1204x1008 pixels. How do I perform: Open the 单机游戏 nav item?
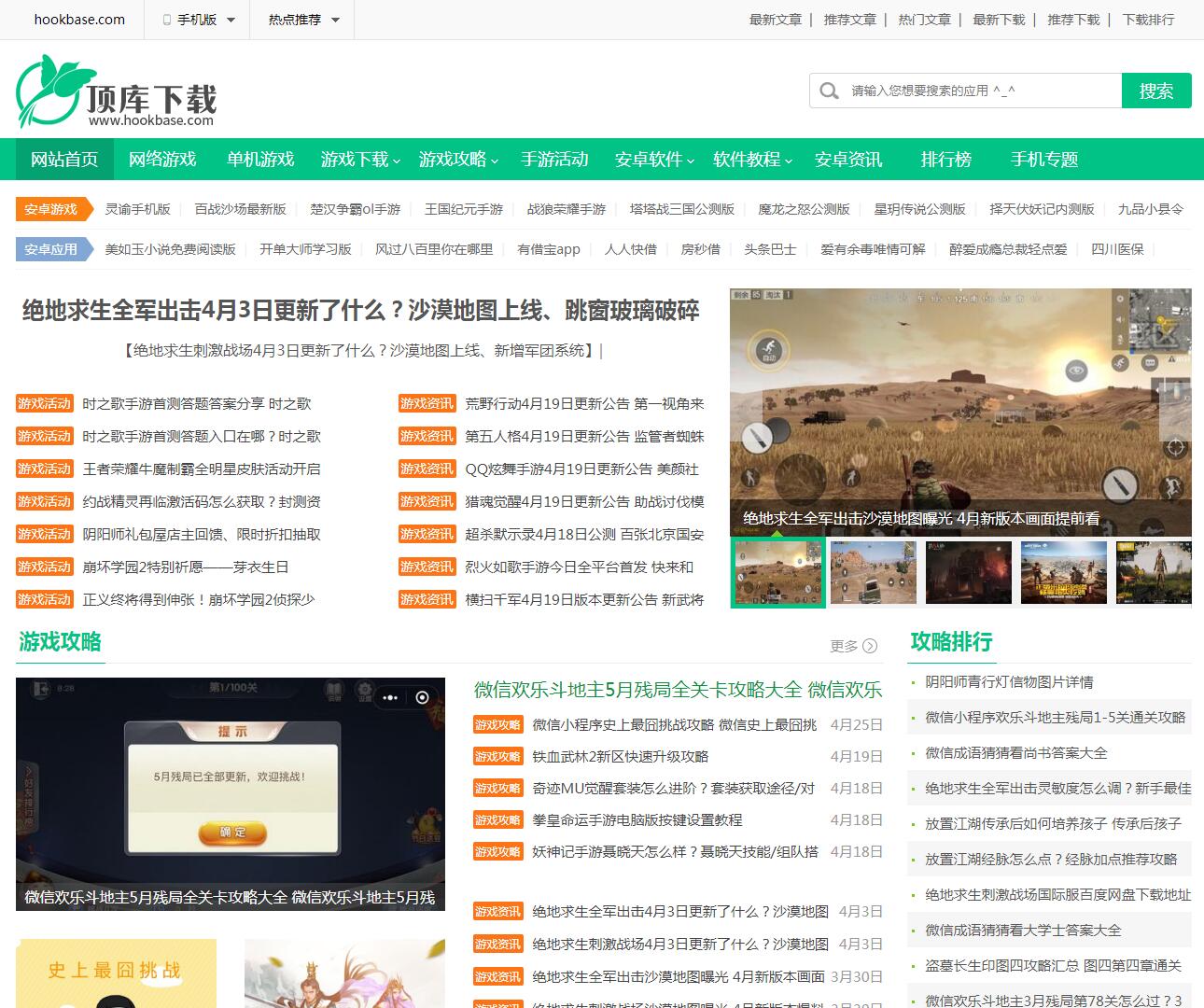[260, 160]
